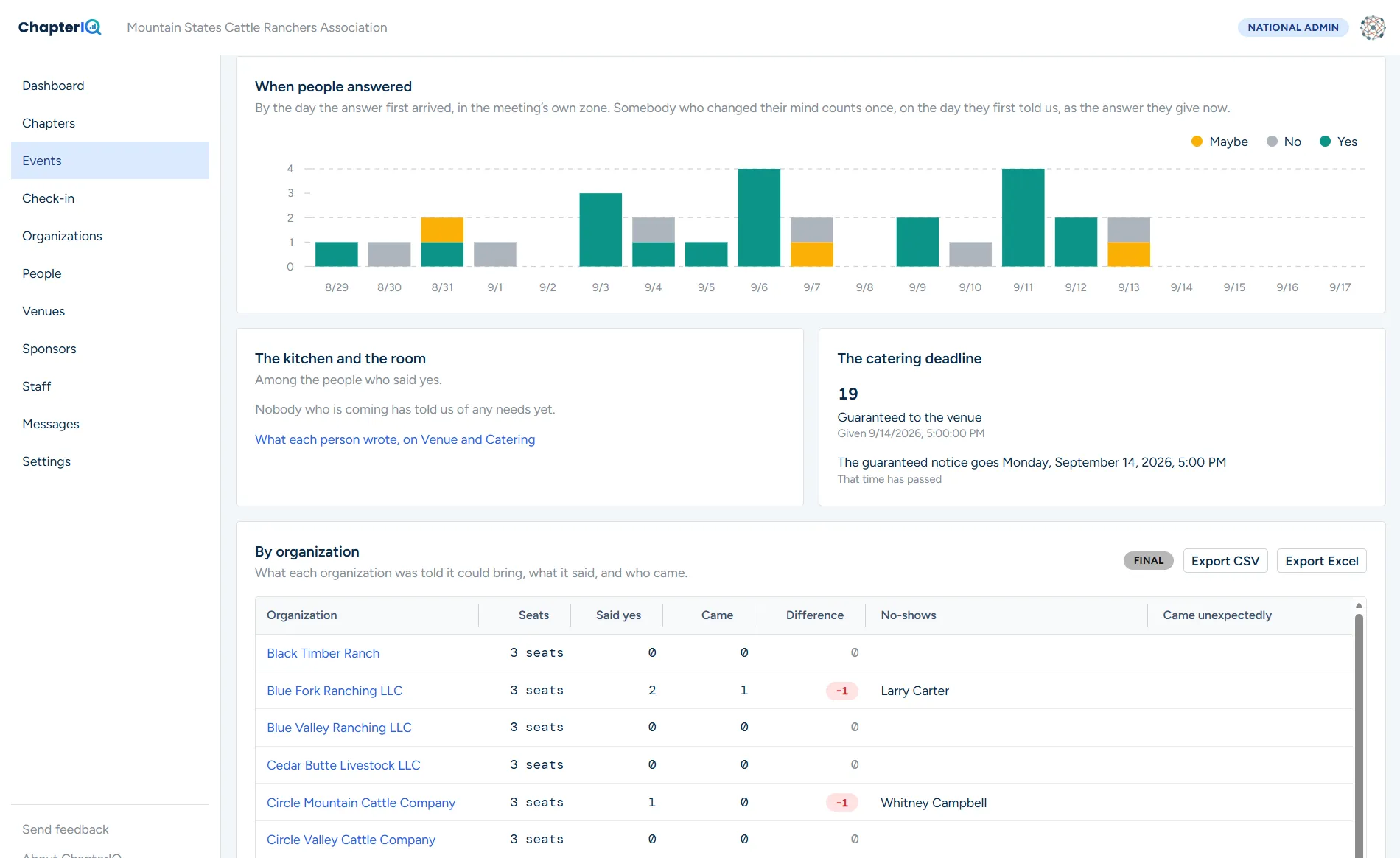This screenshot has width=1400, height=858.
Task: Open Cedar Butte Livestock LLC
Action: coord(343,765)
